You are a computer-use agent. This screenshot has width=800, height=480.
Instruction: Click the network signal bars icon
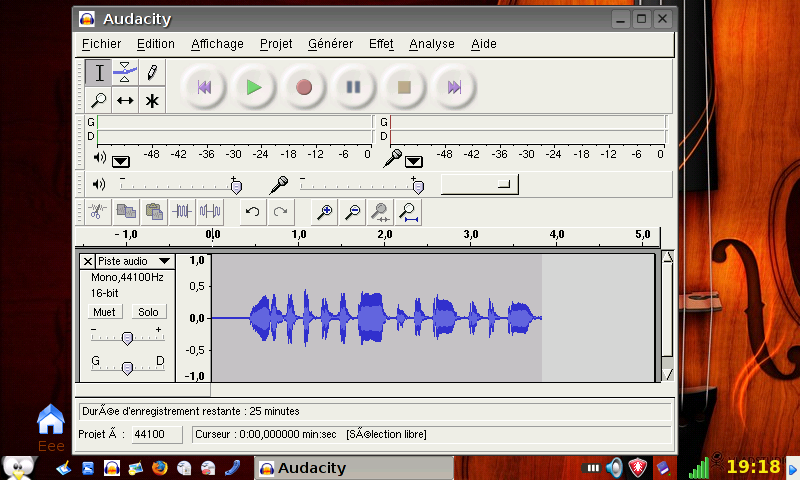click(x=698, y=468)
